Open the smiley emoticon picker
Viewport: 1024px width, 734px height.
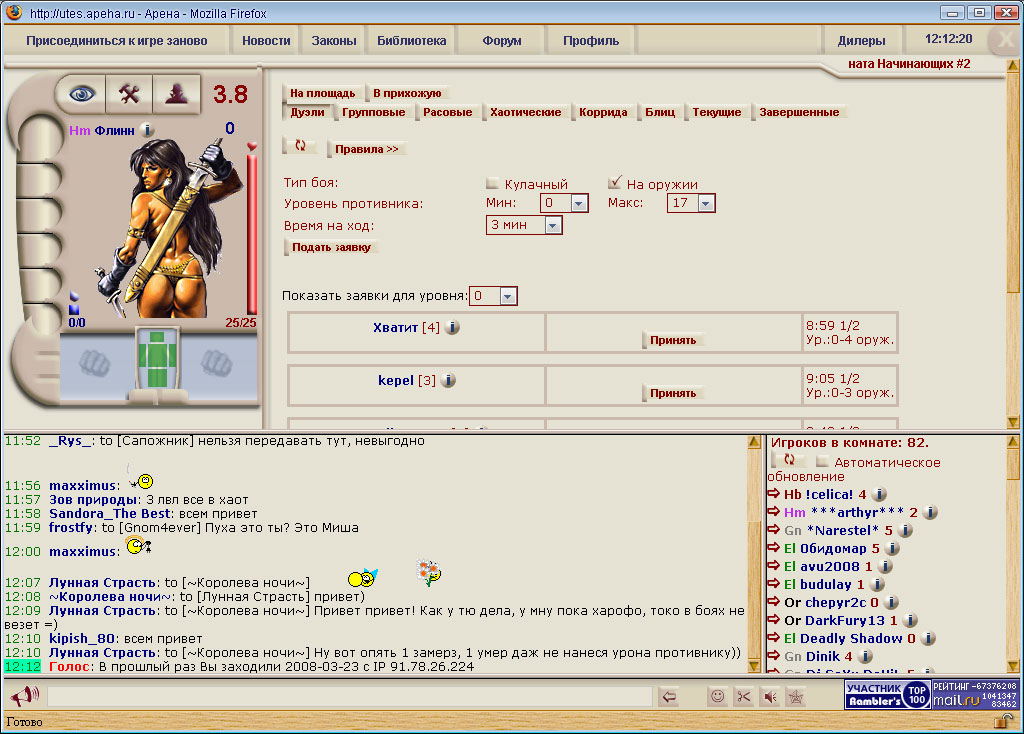click(717, 697)
